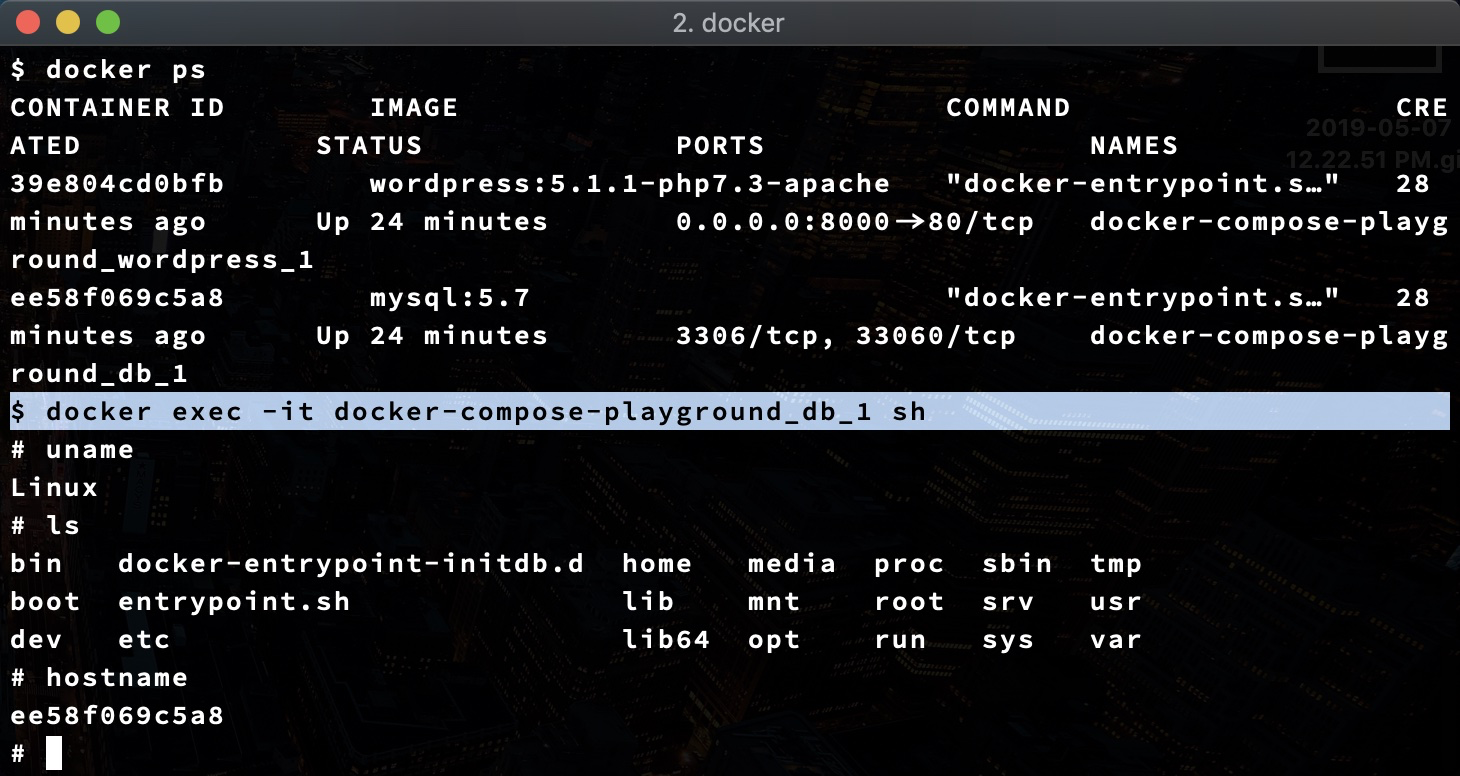Image resolution: width=1460 pixels, height=776 pixels.
Task: Click the "COMMAND" column header
Action: (x=1009, y=108)
